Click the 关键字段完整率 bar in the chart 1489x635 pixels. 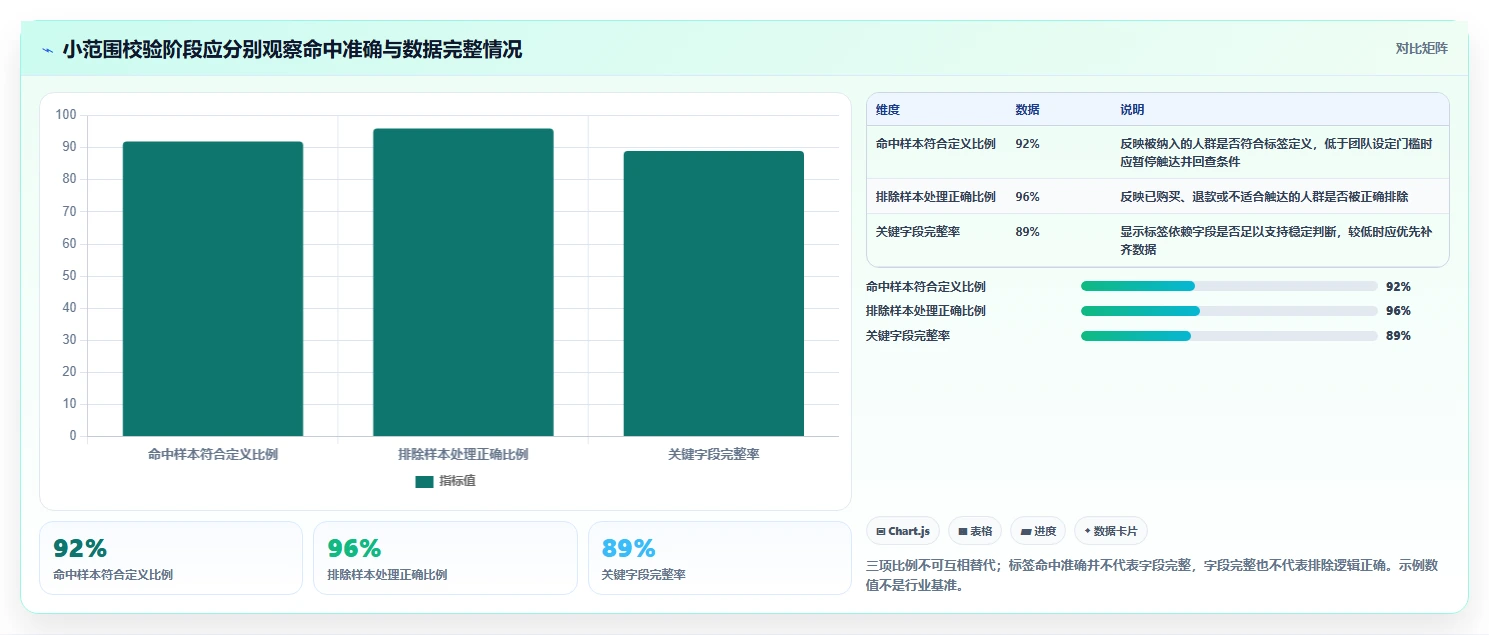714,294
